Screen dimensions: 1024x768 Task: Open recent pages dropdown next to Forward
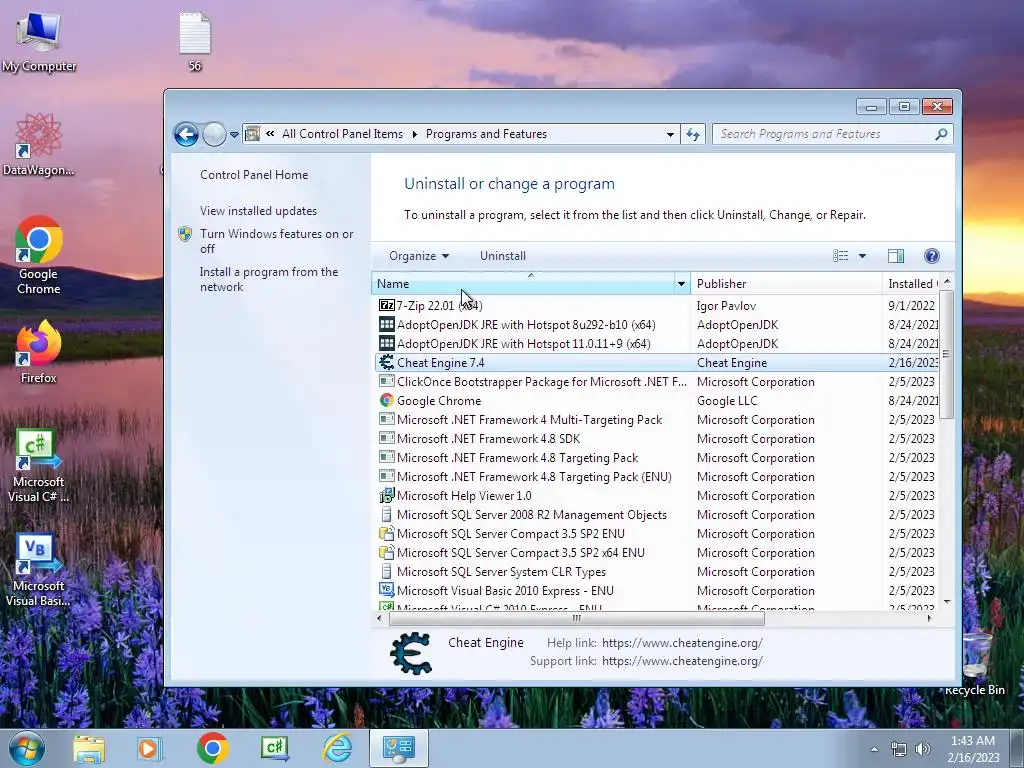(x=234, y=135)
